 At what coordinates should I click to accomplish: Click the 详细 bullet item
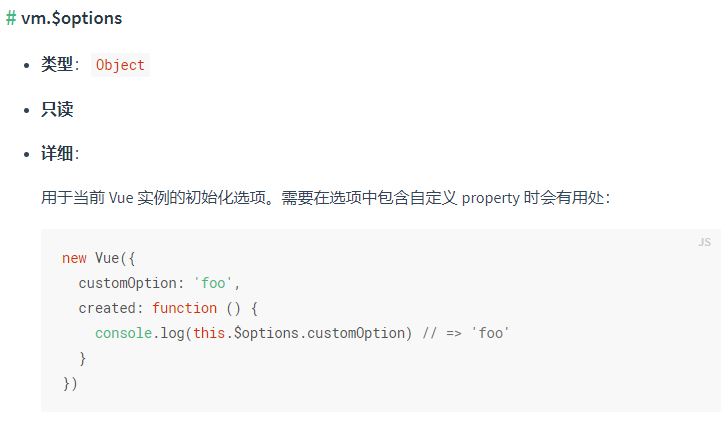point(57,154)
